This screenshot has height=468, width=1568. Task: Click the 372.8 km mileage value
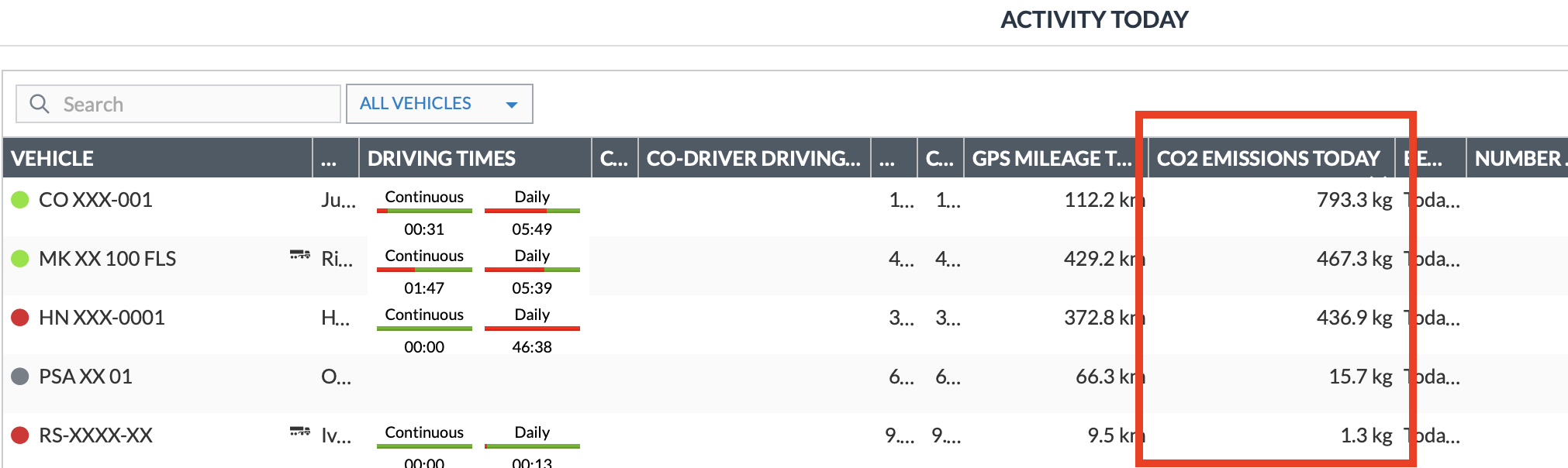pyautogui.click(x=1104, y=318)
